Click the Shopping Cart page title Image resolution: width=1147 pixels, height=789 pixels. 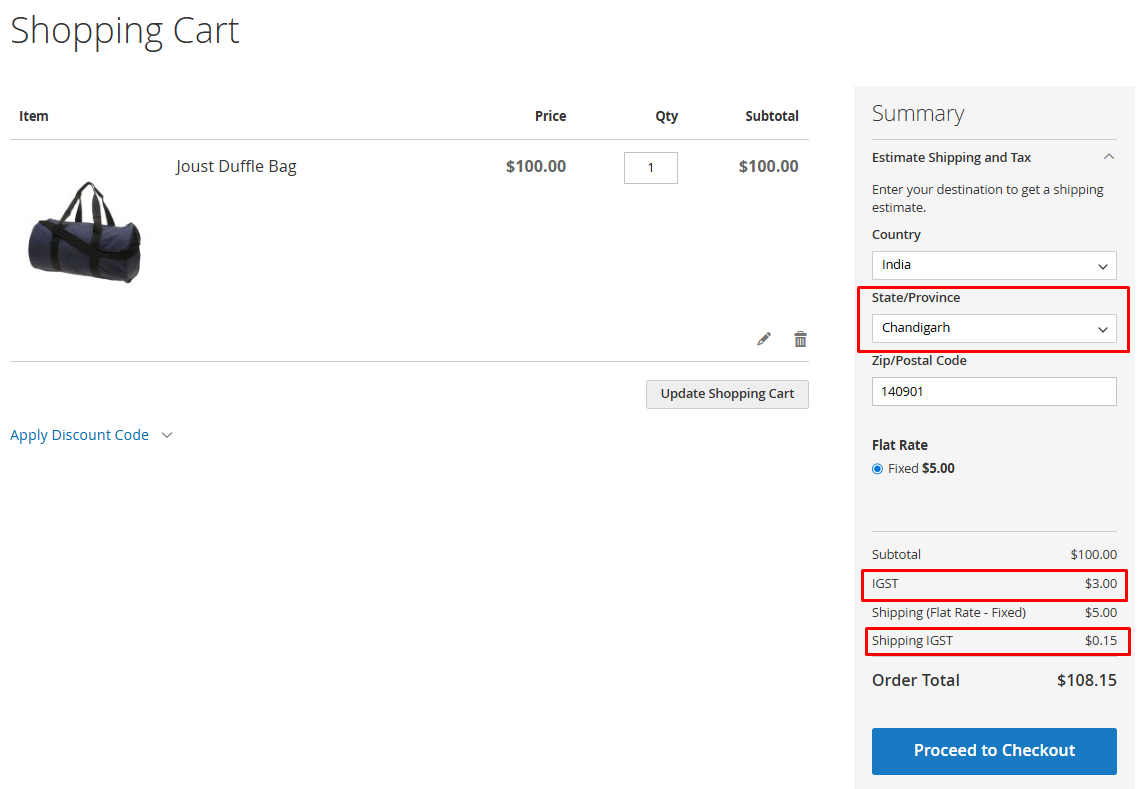click(x=124, y=31)
